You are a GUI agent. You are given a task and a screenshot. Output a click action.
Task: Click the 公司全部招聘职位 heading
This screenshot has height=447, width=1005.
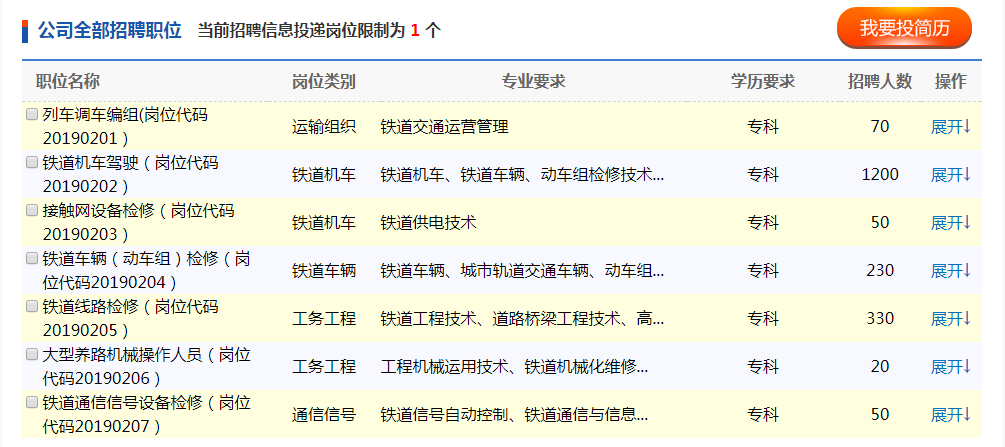110,30
